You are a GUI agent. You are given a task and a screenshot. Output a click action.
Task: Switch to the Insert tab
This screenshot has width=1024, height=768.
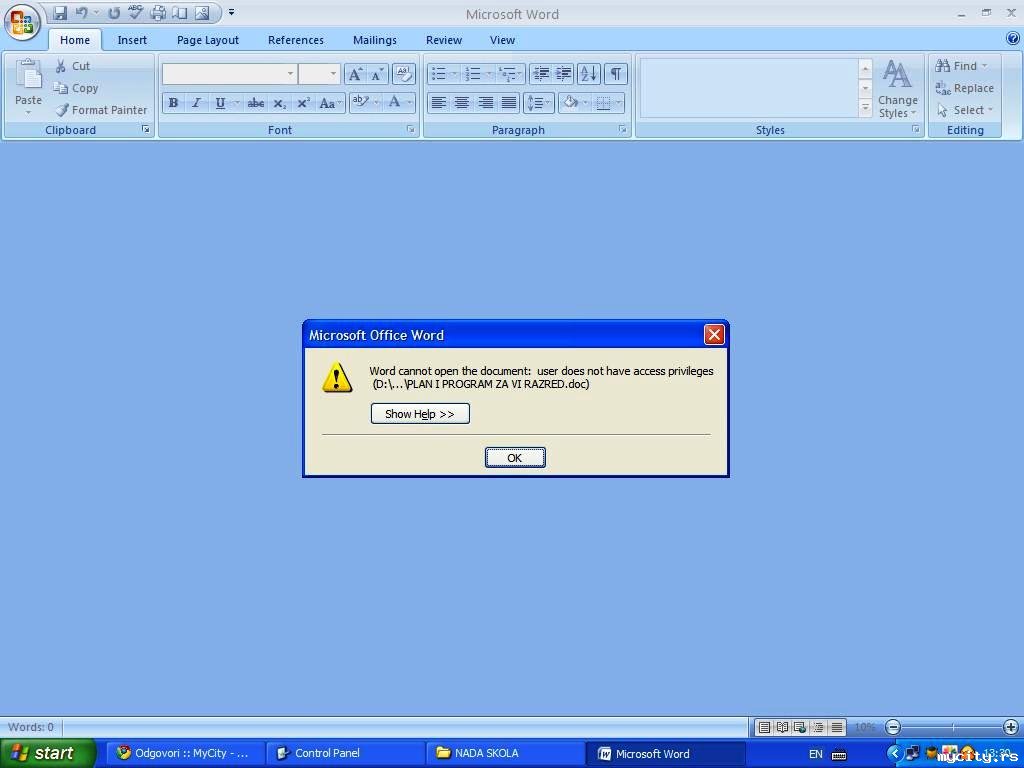[x=132, y=40]
